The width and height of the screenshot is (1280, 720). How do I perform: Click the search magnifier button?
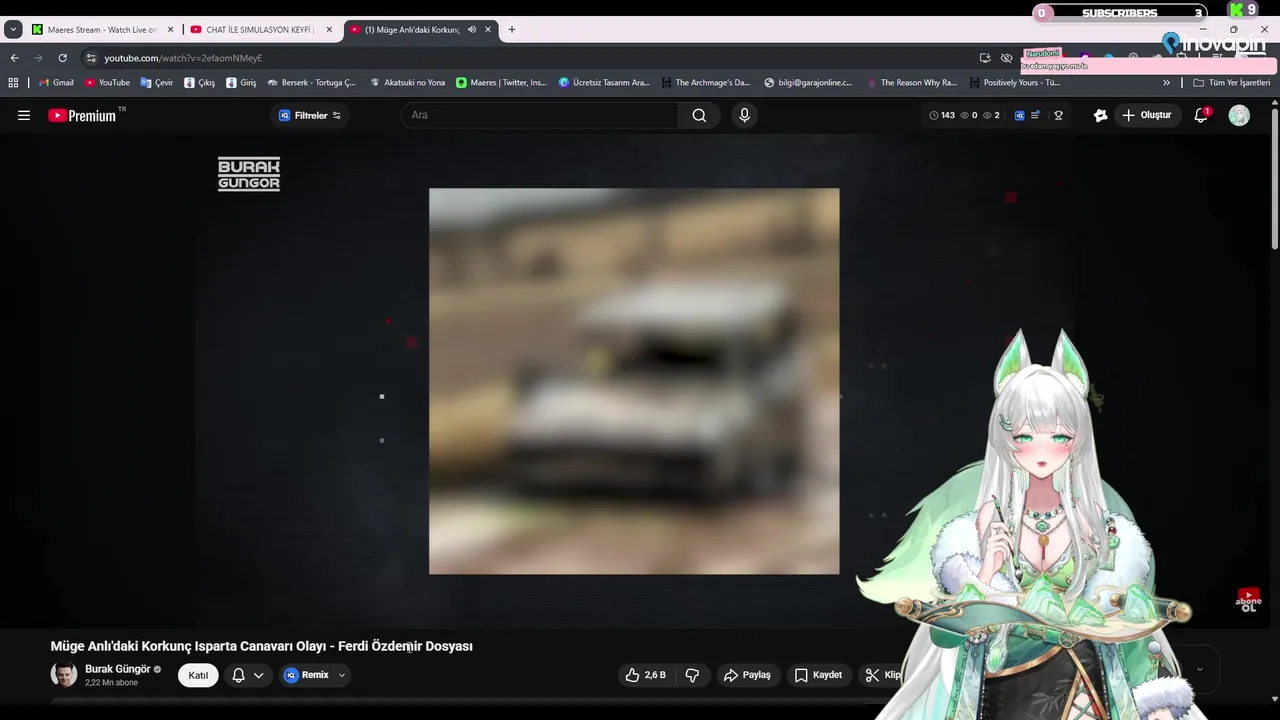point(699,115)
